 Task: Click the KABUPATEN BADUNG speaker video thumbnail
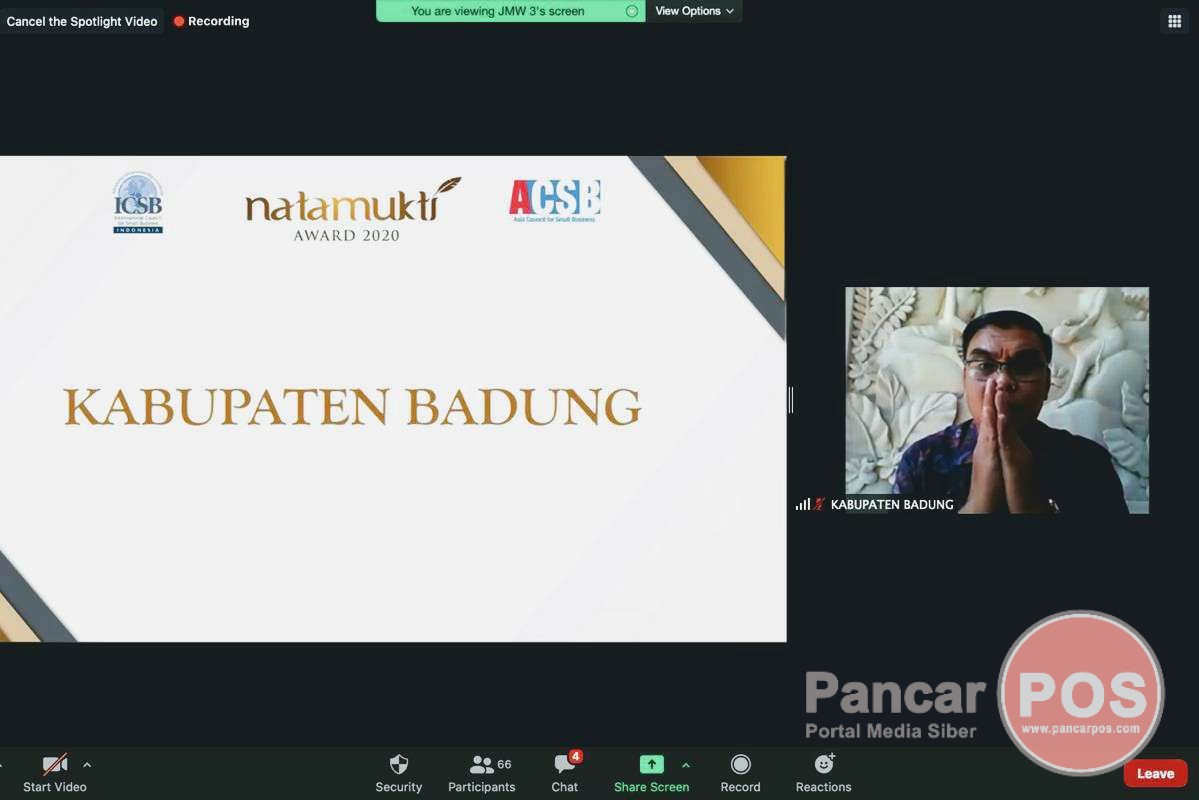pyautogui.click(x=996, y=400)
